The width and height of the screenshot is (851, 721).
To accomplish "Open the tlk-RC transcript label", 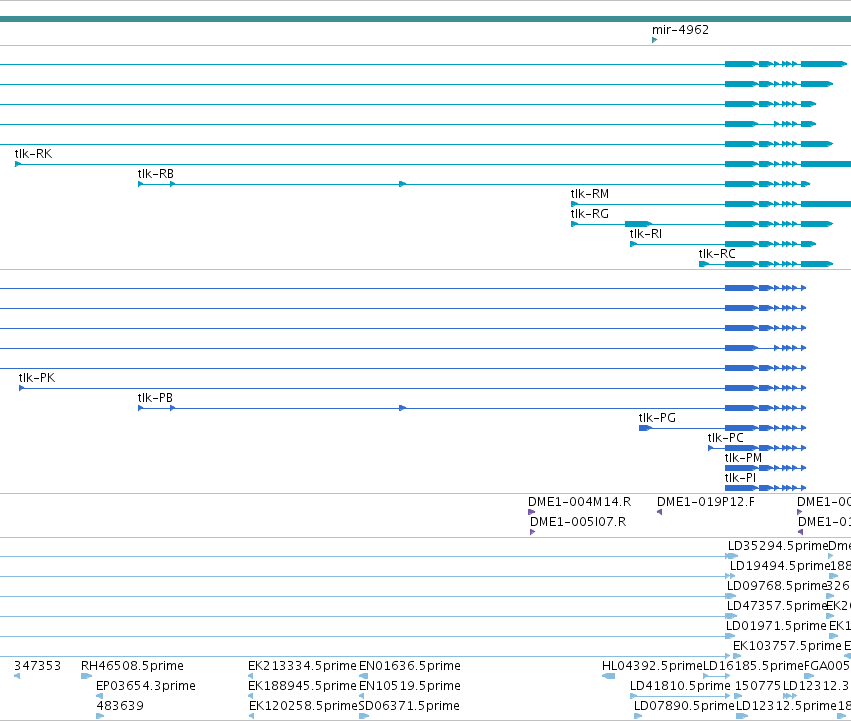I will [717, 254].
